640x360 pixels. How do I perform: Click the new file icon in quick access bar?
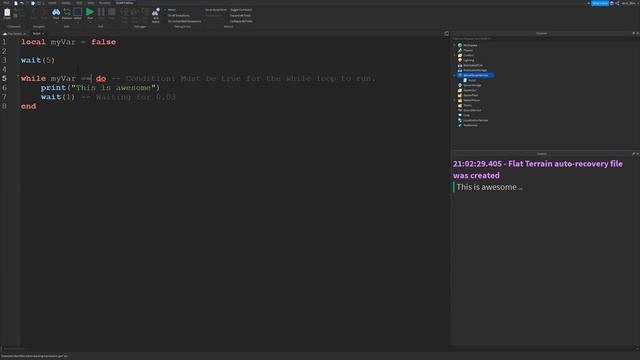pos(16,3)
